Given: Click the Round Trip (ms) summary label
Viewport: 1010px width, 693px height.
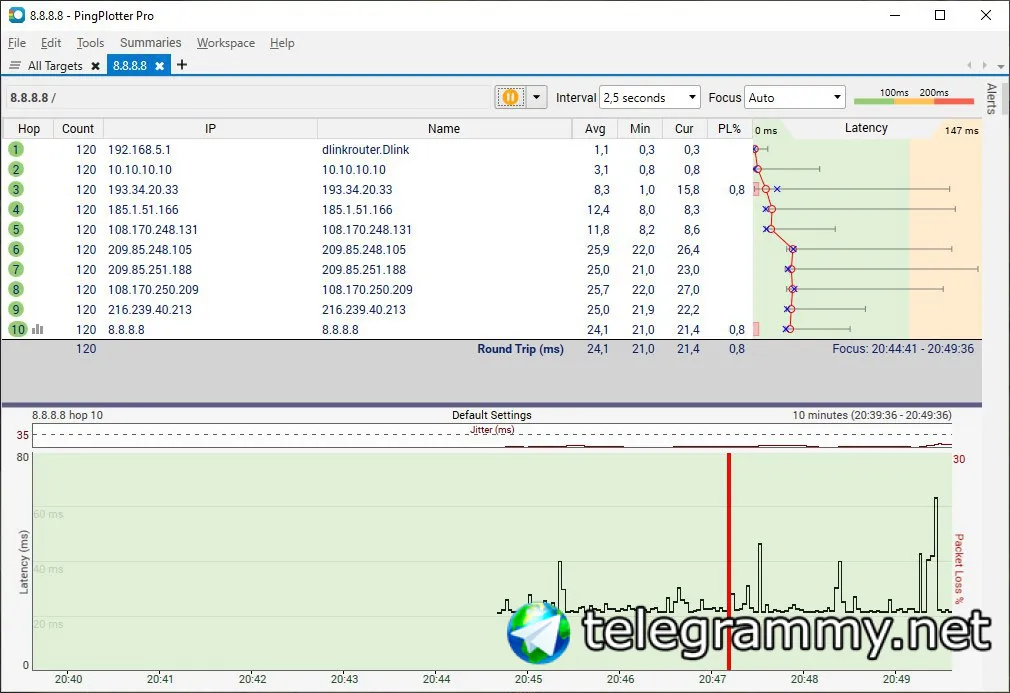Looking at the screenshot, I should pyautogui.click(x=520, y=348).
